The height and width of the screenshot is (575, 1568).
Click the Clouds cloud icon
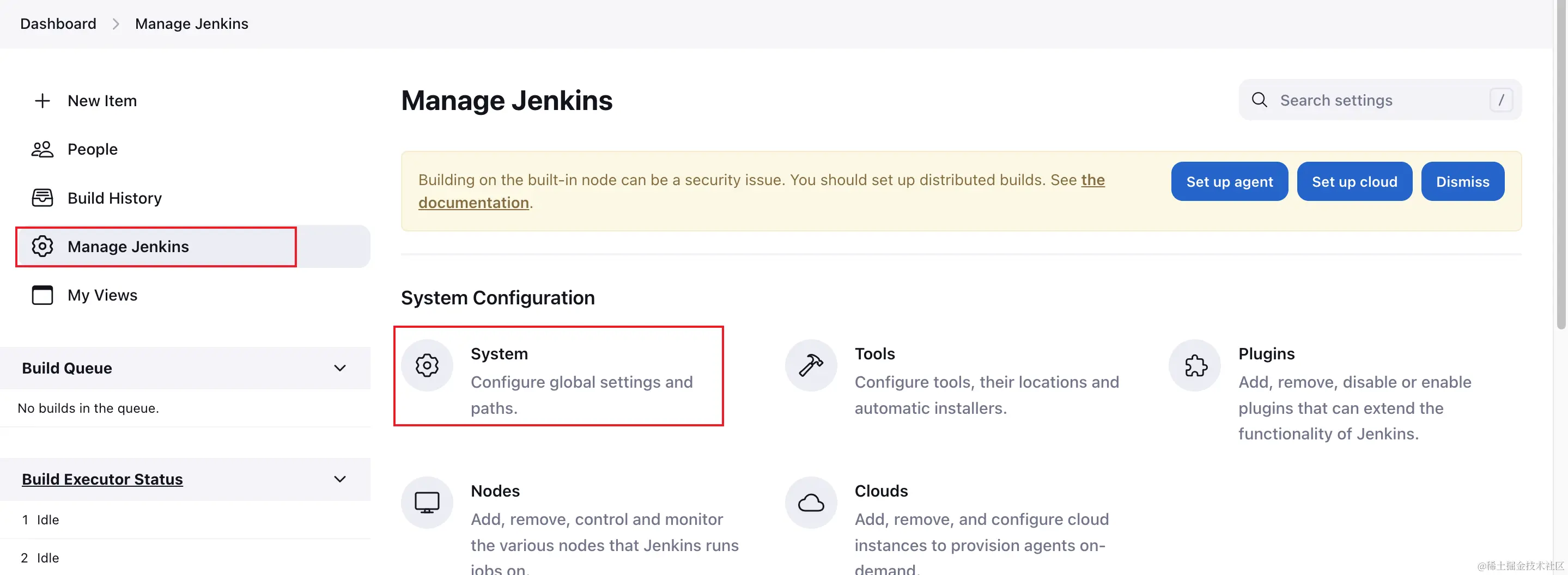(x=811, y=503)
